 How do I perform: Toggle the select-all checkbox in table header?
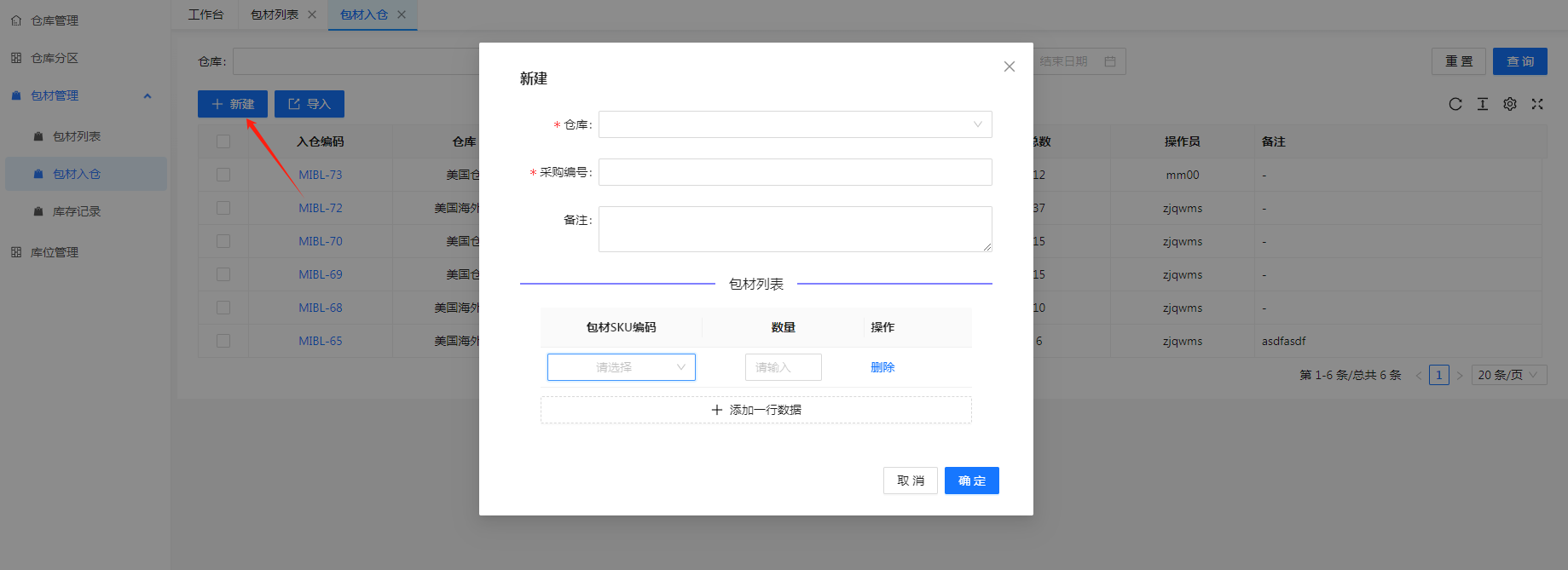click(223, 141)
